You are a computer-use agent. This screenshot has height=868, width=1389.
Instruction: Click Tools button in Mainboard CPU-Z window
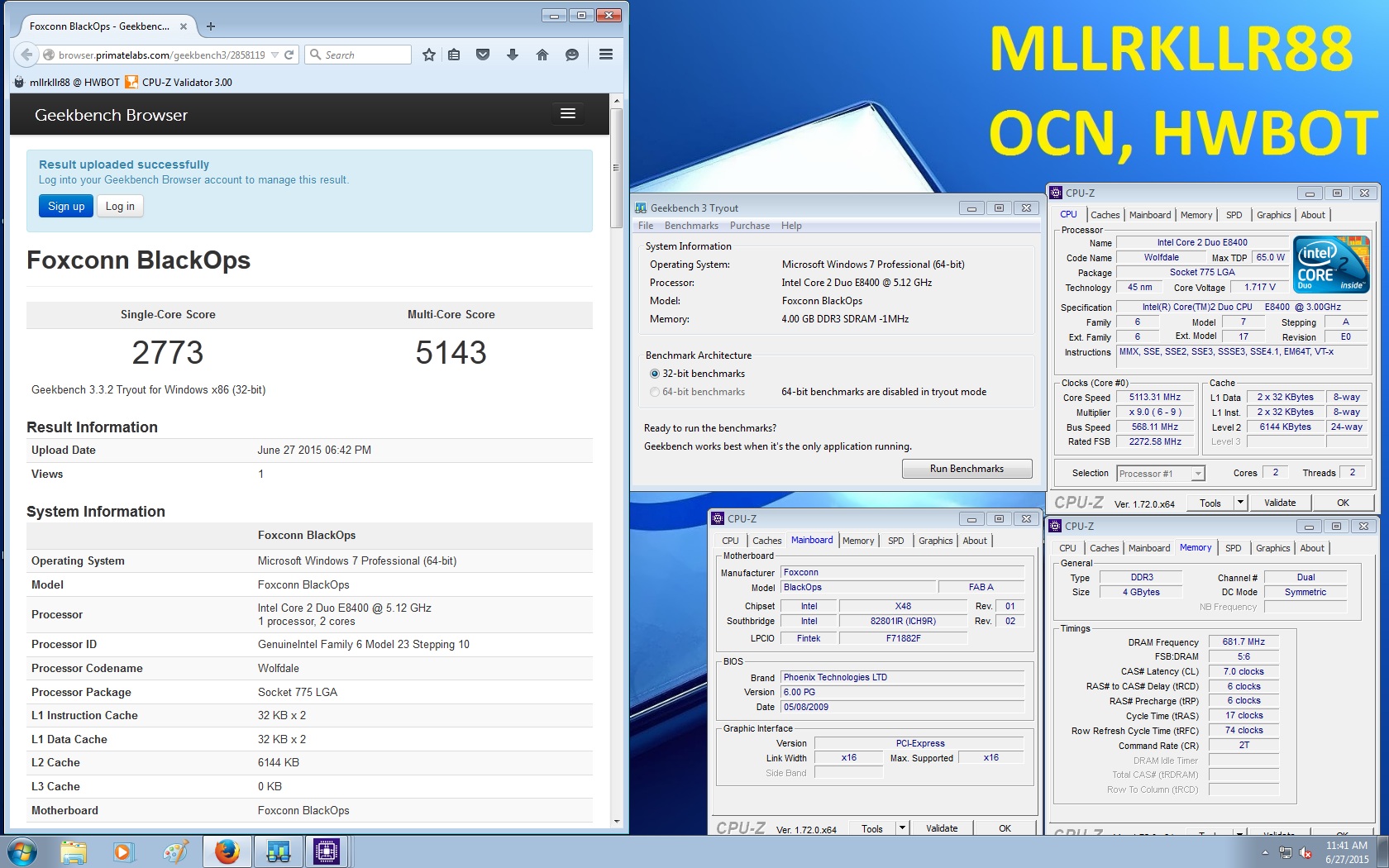(872, 828)
